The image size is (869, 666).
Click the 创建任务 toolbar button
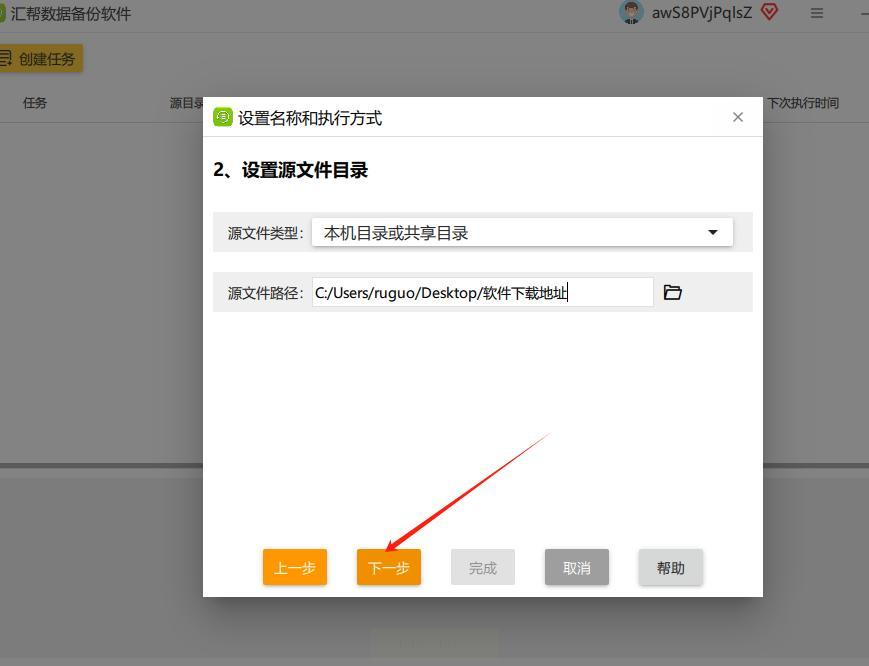(40, 58)
